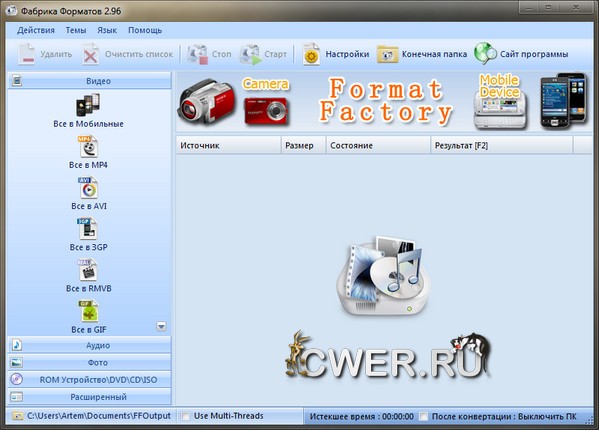Click the Видео section film icon
Image resolution: width=599 pixels, height=430 pixels.
point(16,81)
